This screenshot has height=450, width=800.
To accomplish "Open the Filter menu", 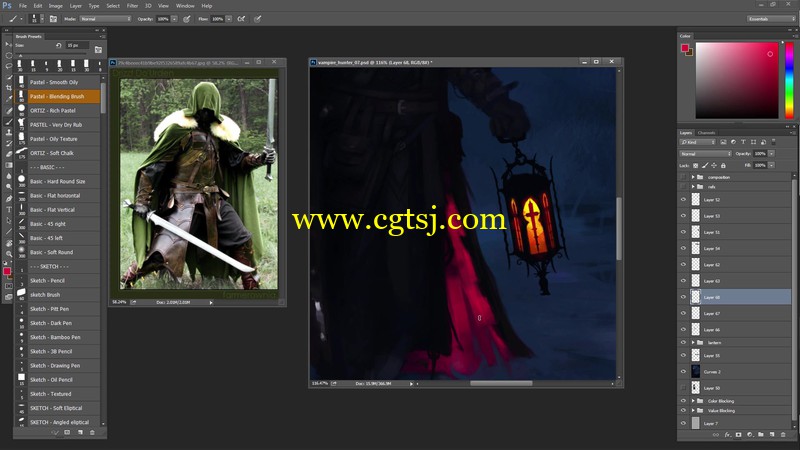I will click(132, 6).
